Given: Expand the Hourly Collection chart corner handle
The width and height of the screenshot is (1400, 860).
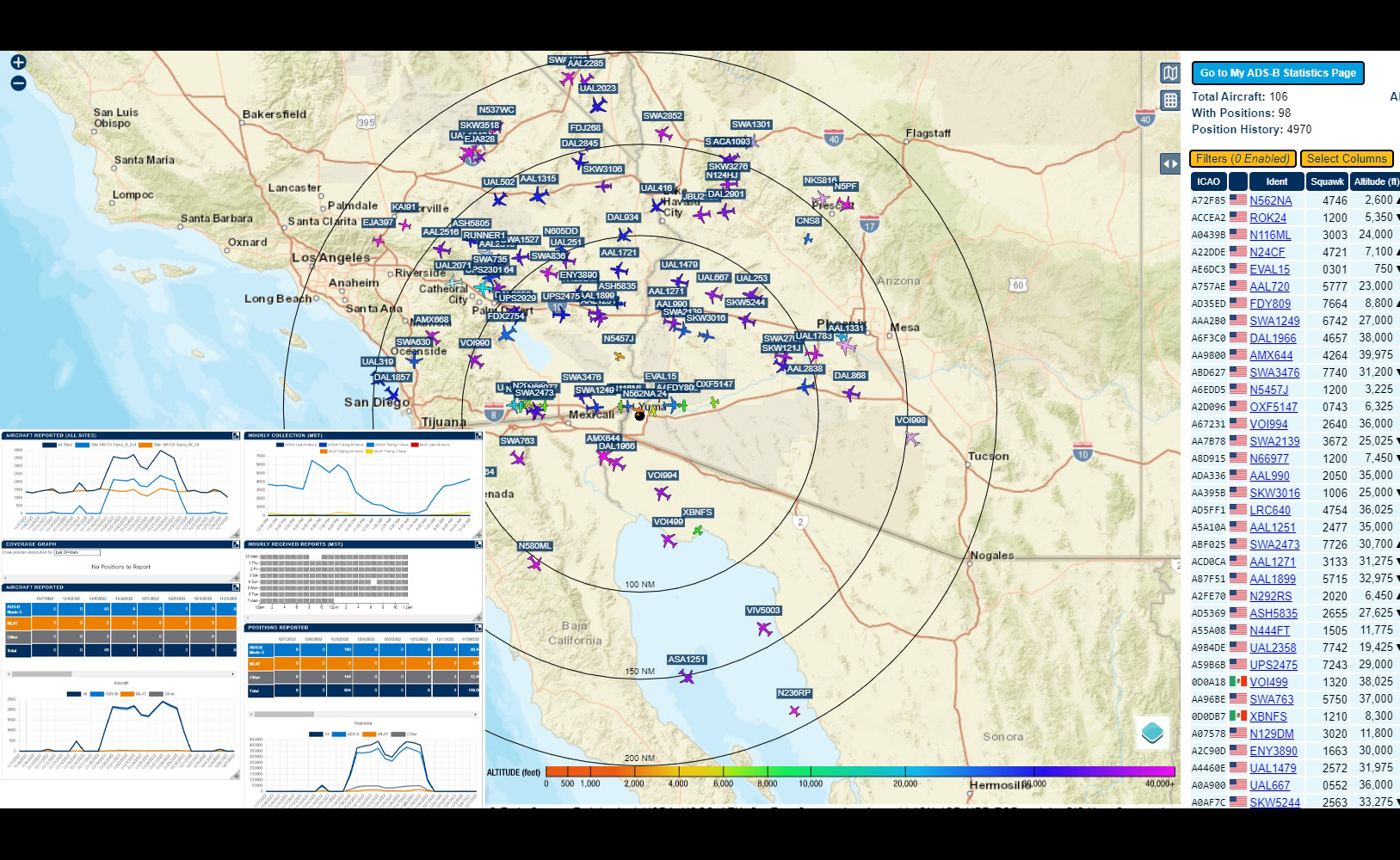Looking at the screenshot, I should (x=478, y=534).
